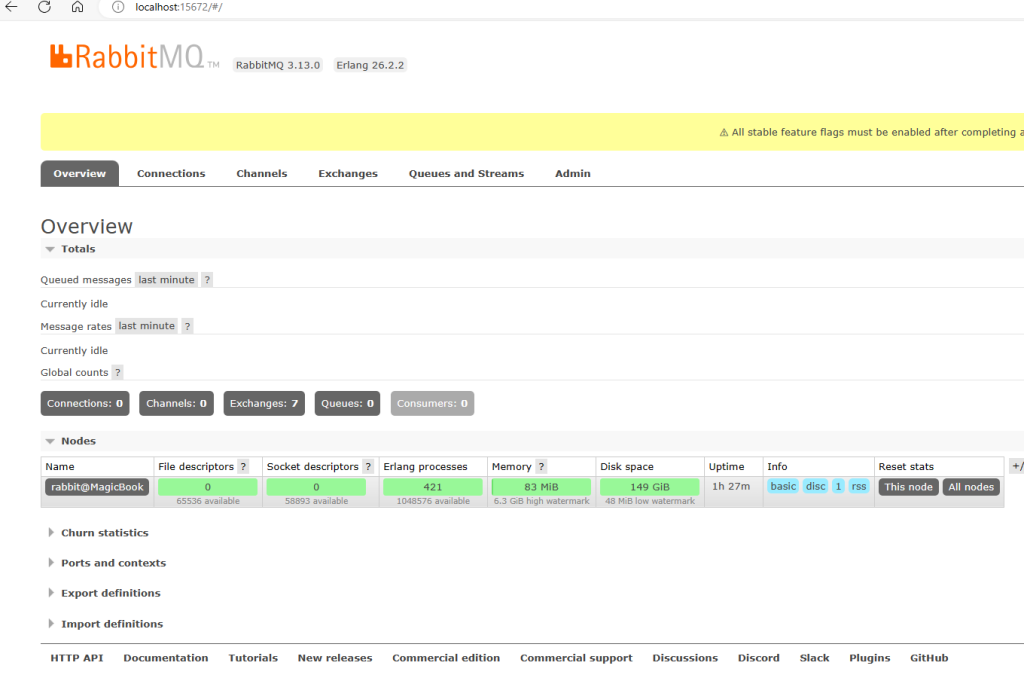Change Queued messages last minute range
Screen dimensions: 1024x687
click(x=167, y=280)
